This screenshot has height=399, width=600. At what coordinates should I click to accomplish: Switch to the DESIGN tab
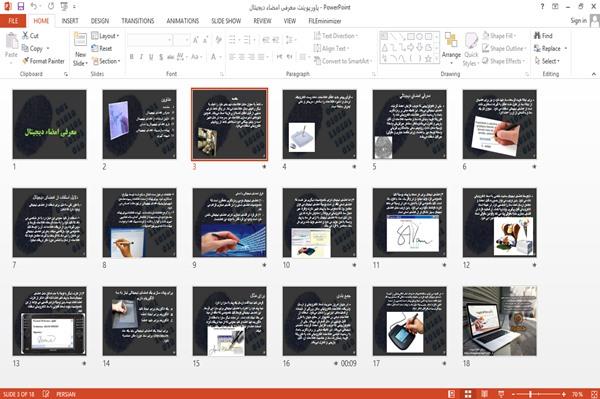pos(100,21)
